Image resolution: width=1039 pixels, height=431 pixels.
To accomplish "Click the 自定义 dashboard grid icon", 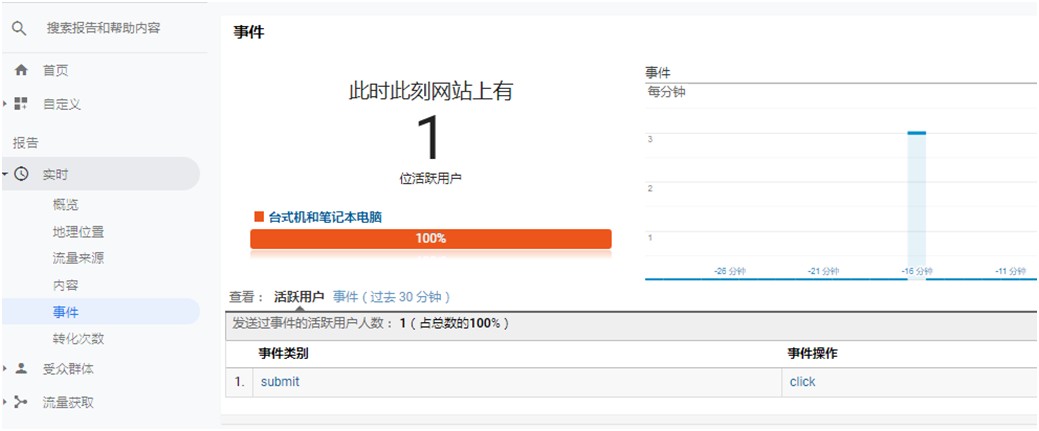I will coord(21,104).
